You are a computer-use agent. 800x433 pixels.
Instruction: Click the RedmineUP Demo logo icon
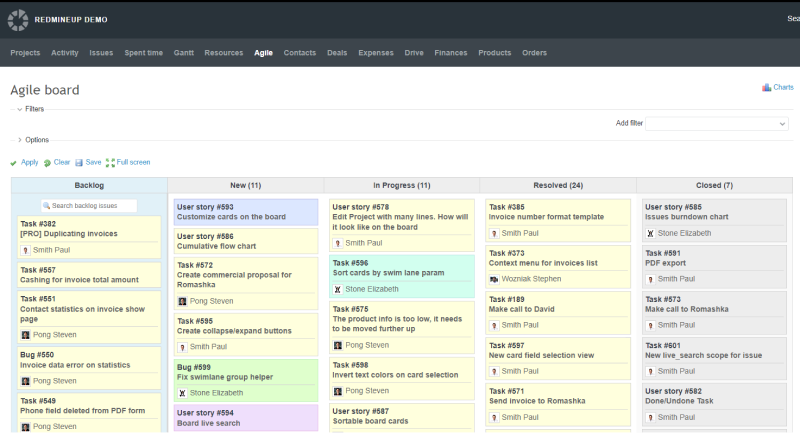[x=19, y=19]
